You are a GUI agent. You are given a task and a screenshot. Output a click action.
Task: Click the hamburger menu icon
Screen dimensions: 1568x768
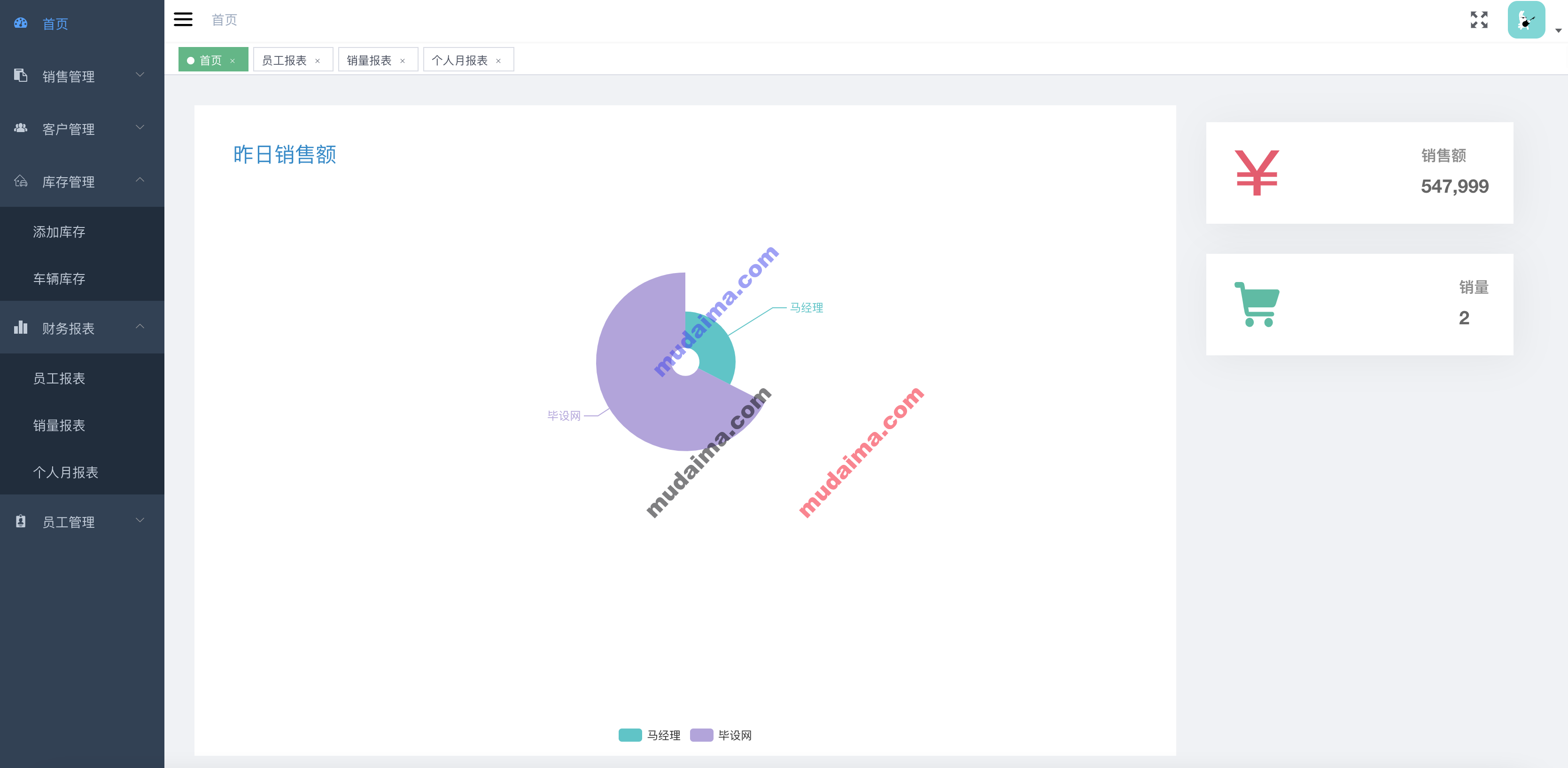pyautogui.click(x=183, y=19)
